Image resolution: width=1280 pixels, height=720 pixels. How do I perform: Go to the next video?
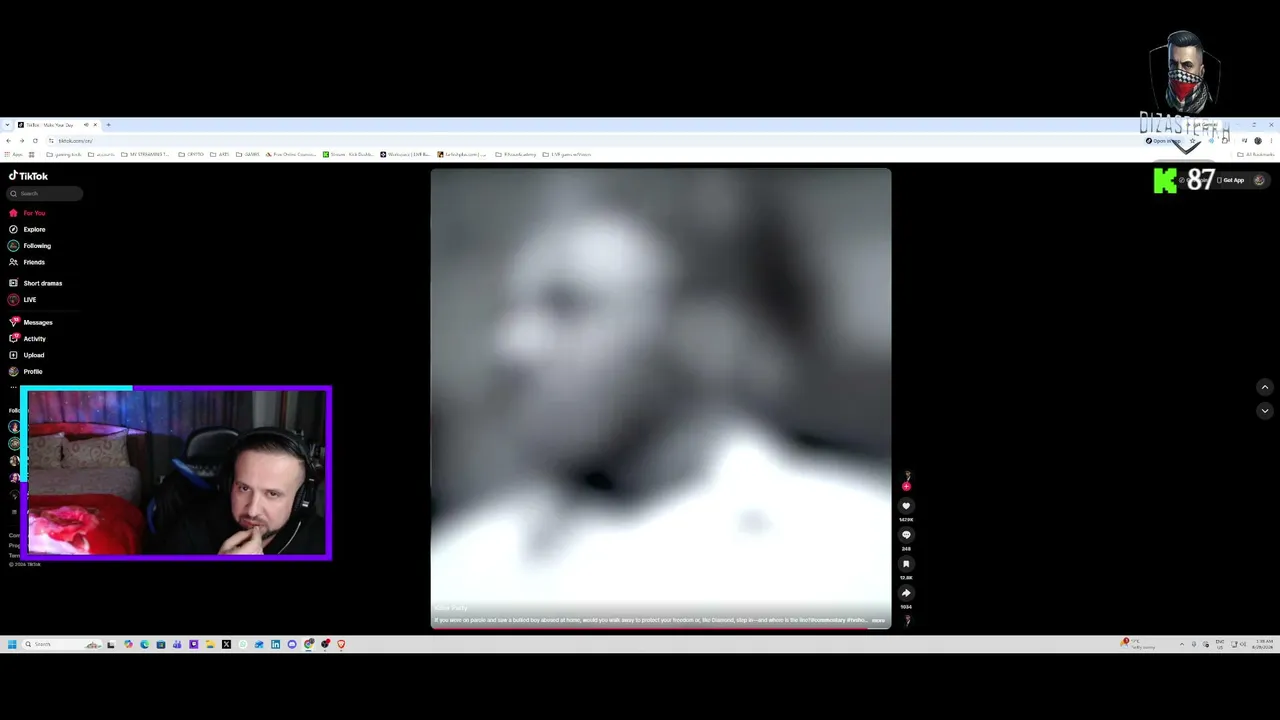point(1264,411)
